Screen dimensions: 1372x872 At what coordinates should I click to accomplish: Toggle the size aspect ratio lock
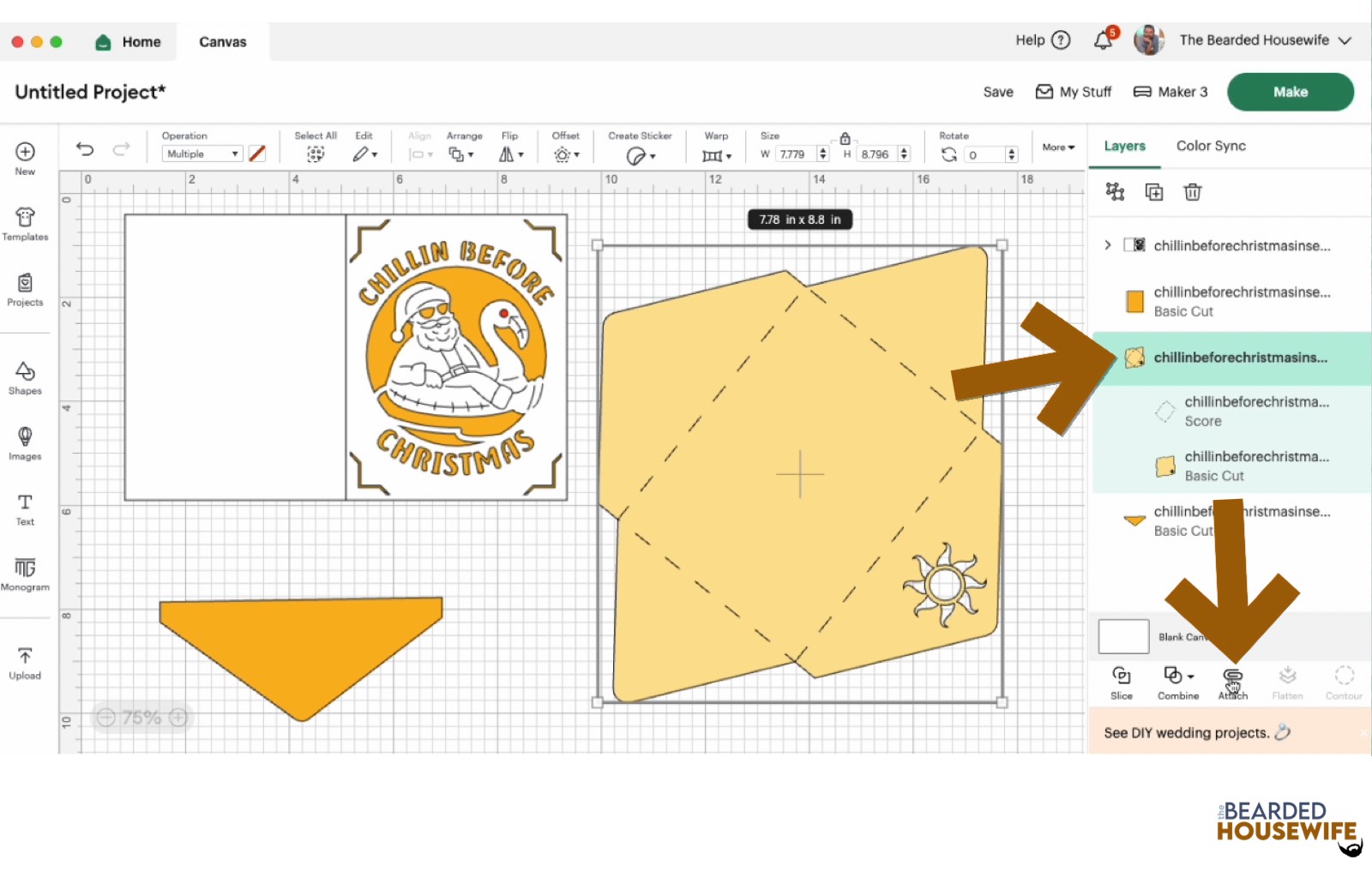point(845,138)
